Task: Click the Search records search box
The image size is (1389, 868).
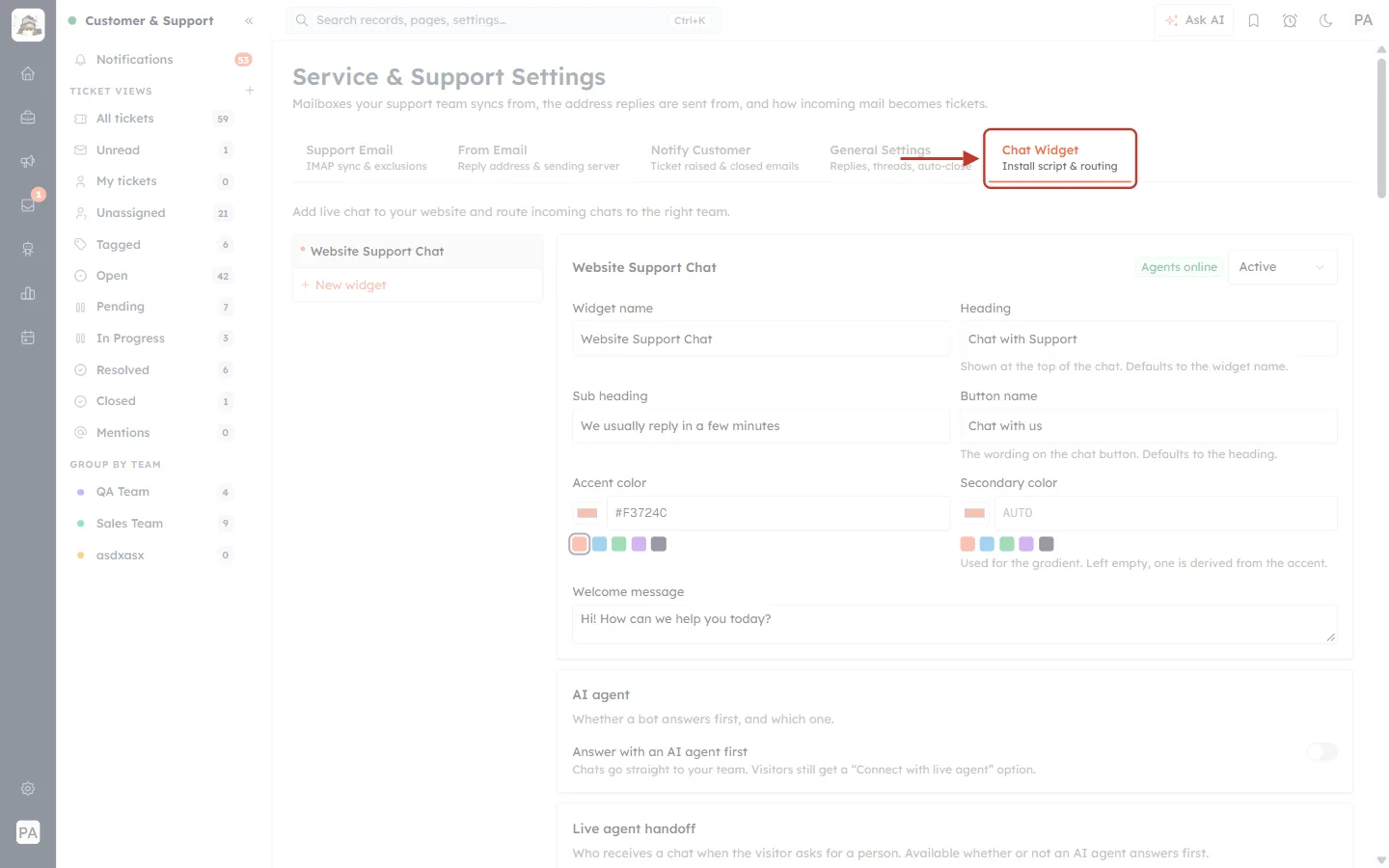Action: coord(503,20)
